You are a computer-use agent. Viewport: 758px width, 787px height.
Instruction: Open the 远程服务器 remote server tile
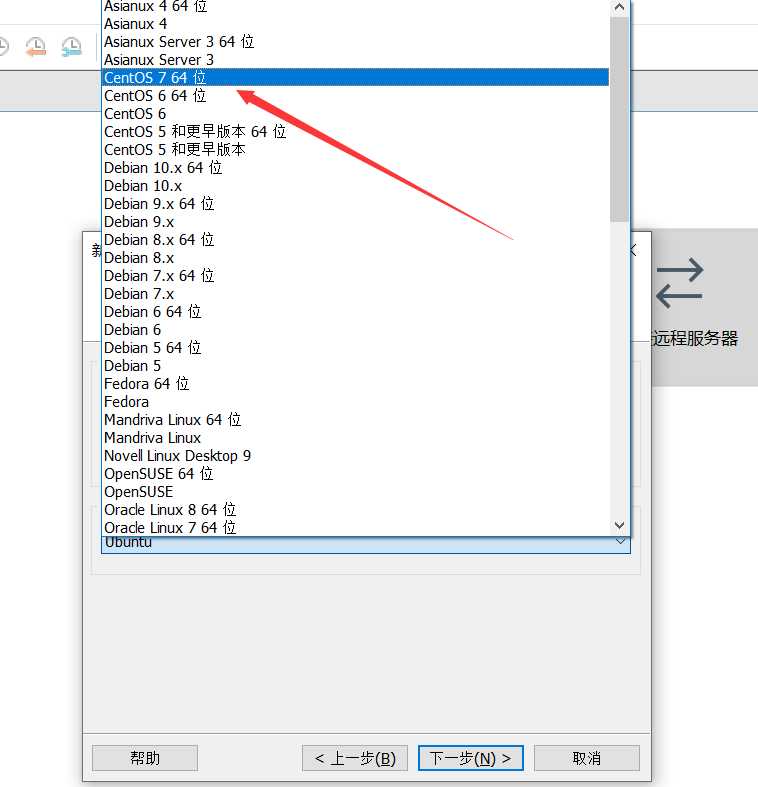(x=705, y=307)
